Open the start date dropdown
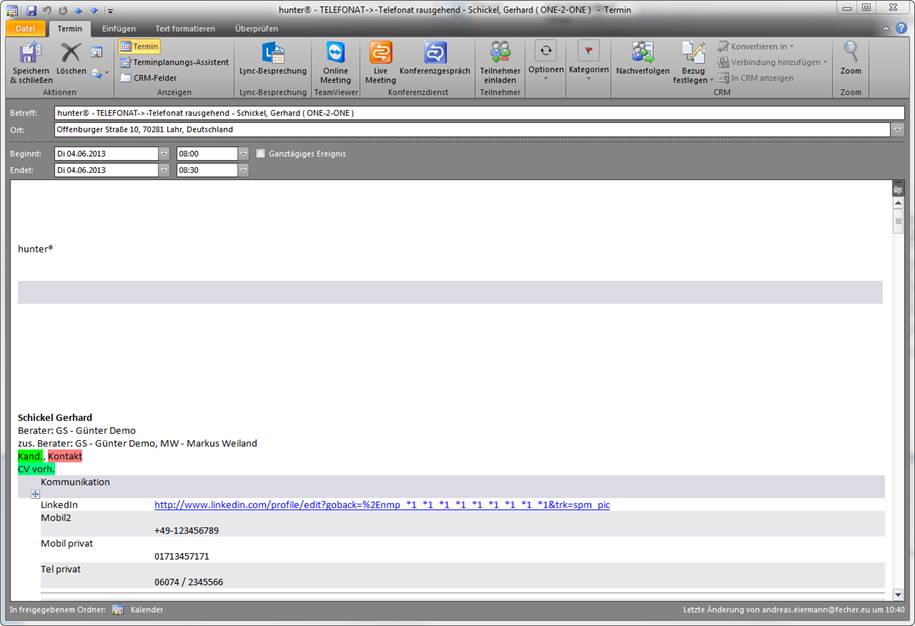This screenshot has height=626, width=915. point(164,154)
